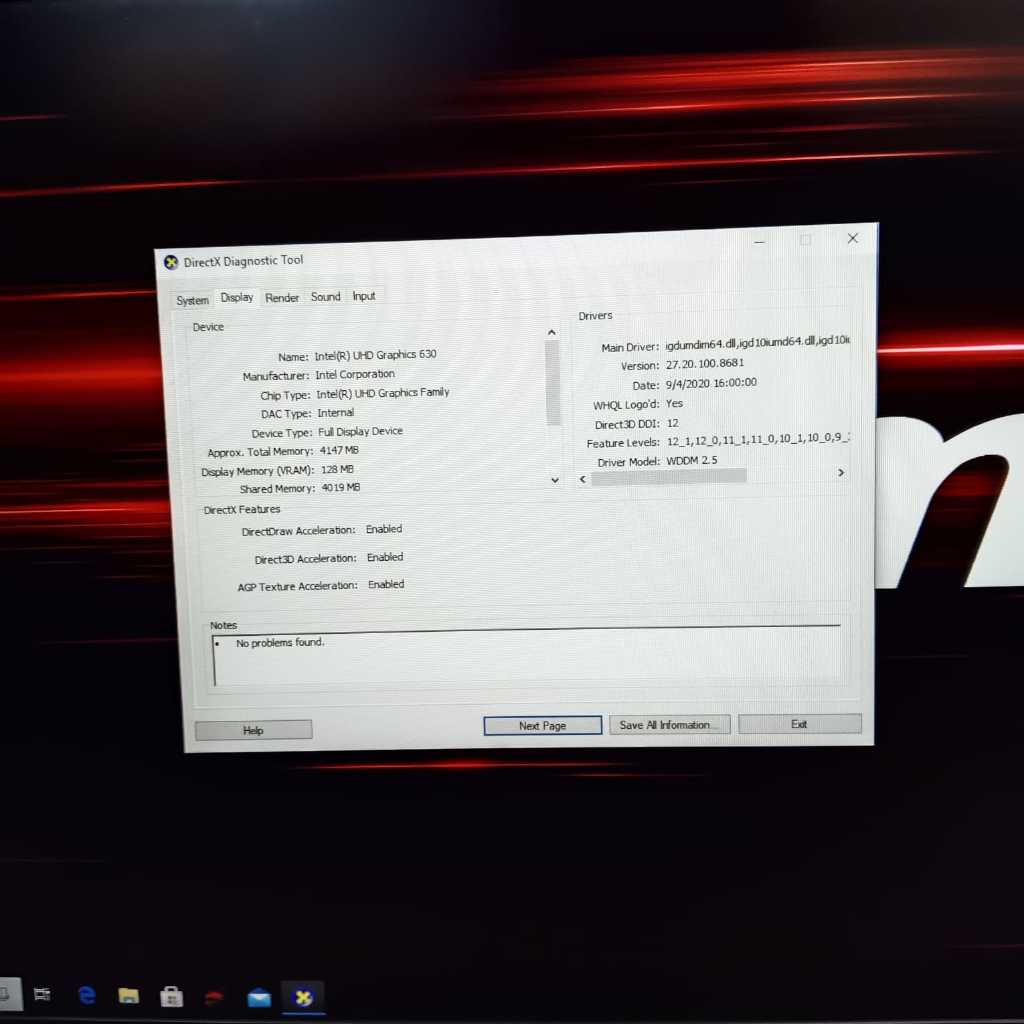The width and height of the screenshot is (1024, 1024).
Task: Click total memory value '4147 MB'
Action: point(339,451)
